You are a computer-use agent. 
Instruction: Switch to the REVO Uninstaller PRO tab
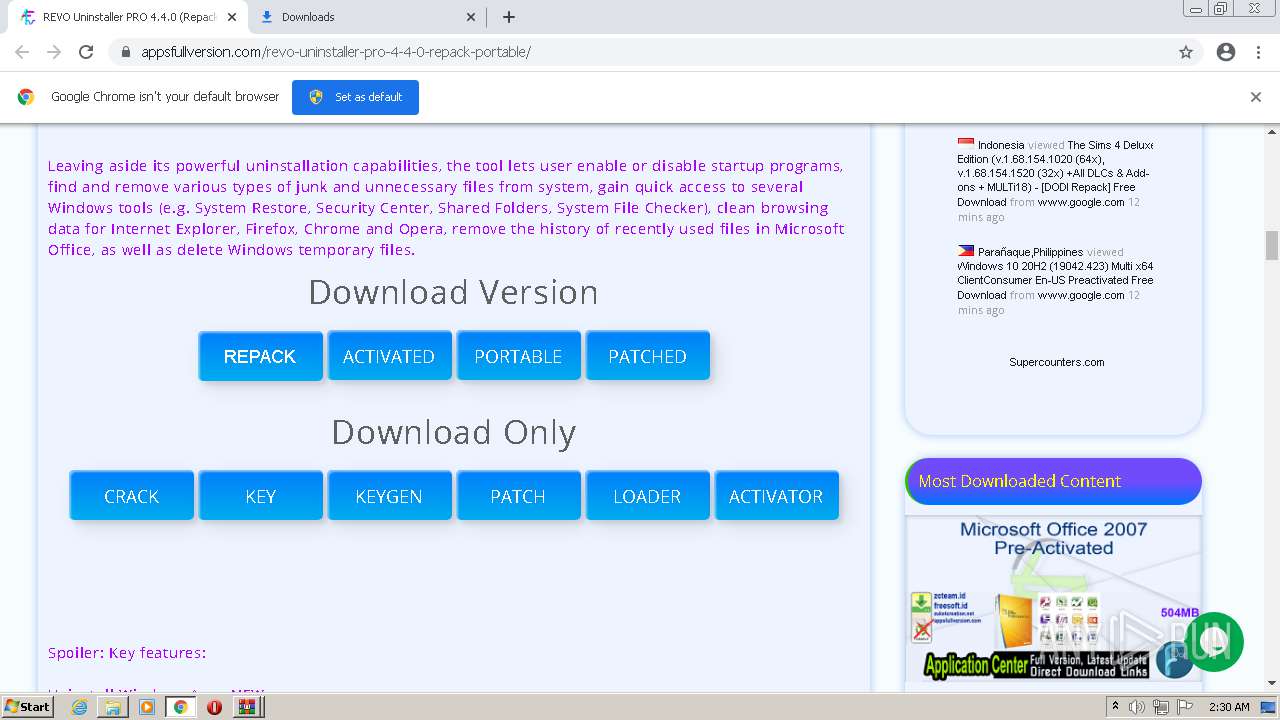(x=126, y=17)
